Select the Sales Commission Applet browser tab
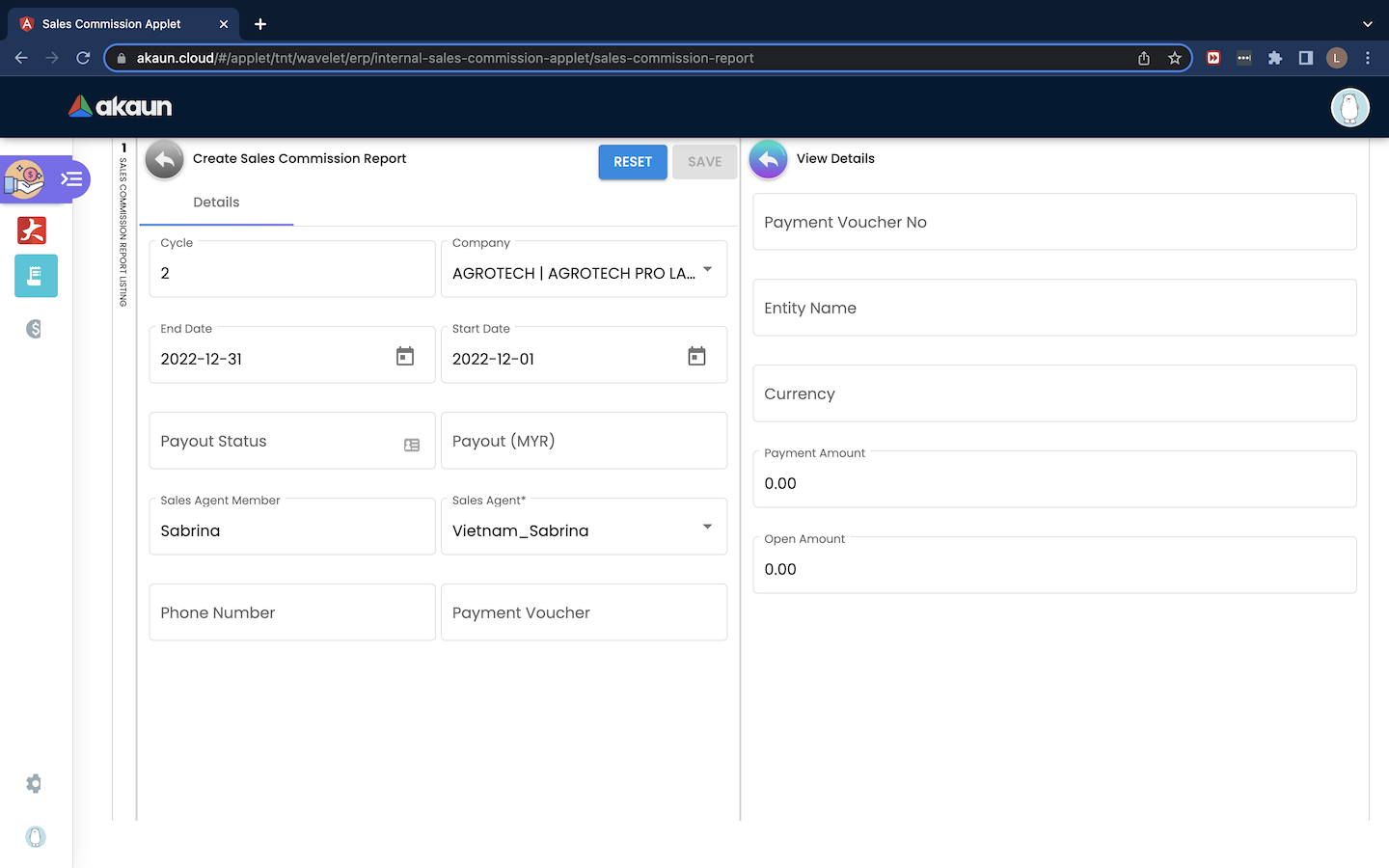This screenshot has height=868, width=1389. (112, 24)
